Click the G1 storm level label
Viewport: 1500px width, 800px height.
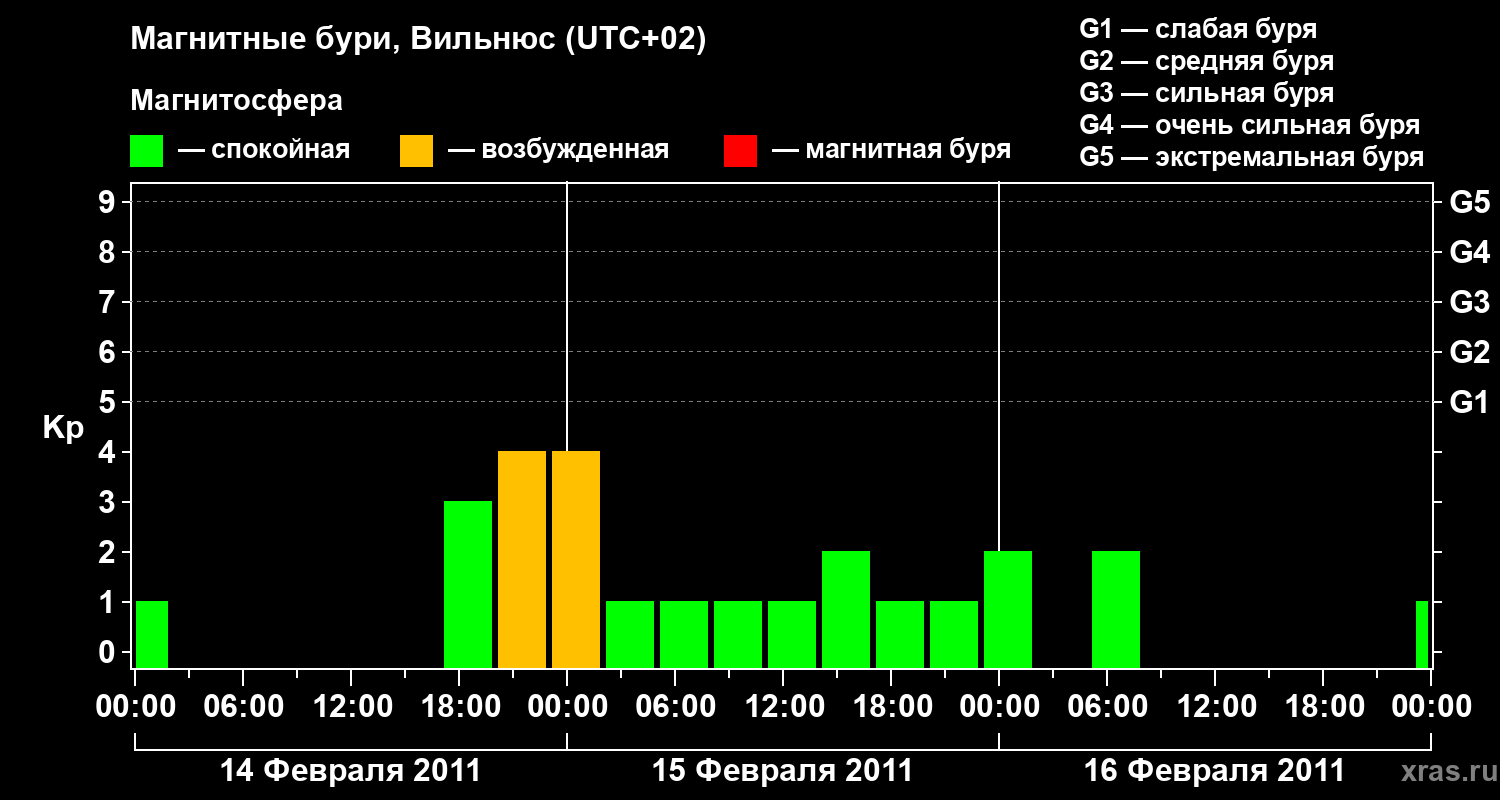1469,403
